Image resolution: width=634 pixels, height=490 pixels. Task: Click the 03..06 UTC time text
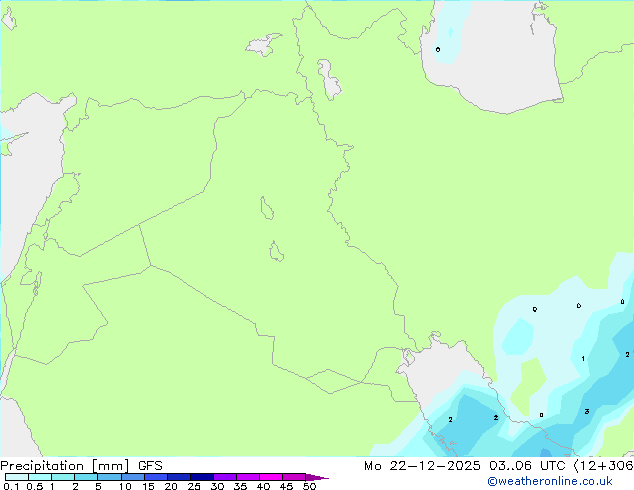pos(527,466)
